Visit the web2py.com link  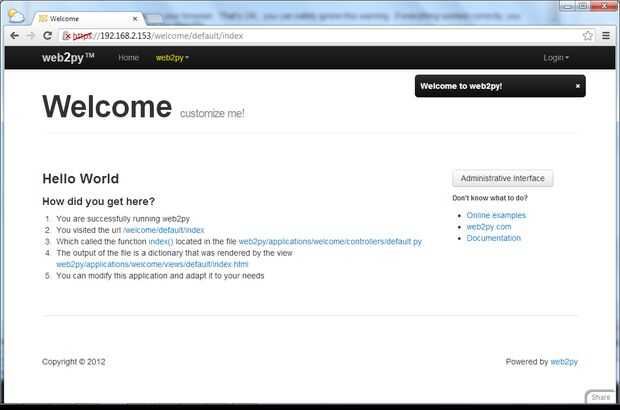pyautogui.click(x=489, y=227)
